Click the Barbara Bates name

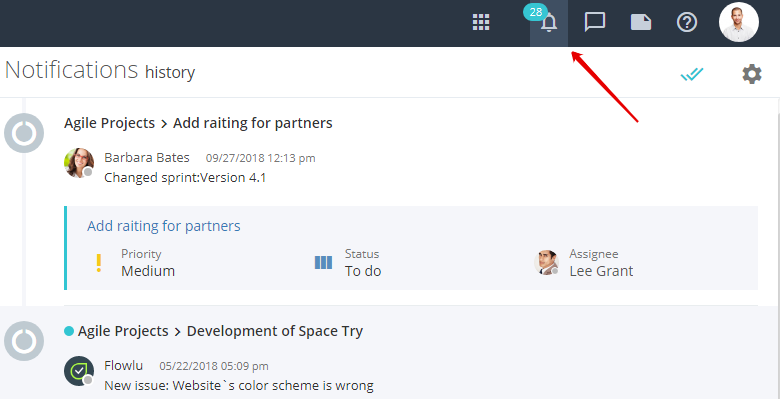pyautogui.click(x=147, y=158)
